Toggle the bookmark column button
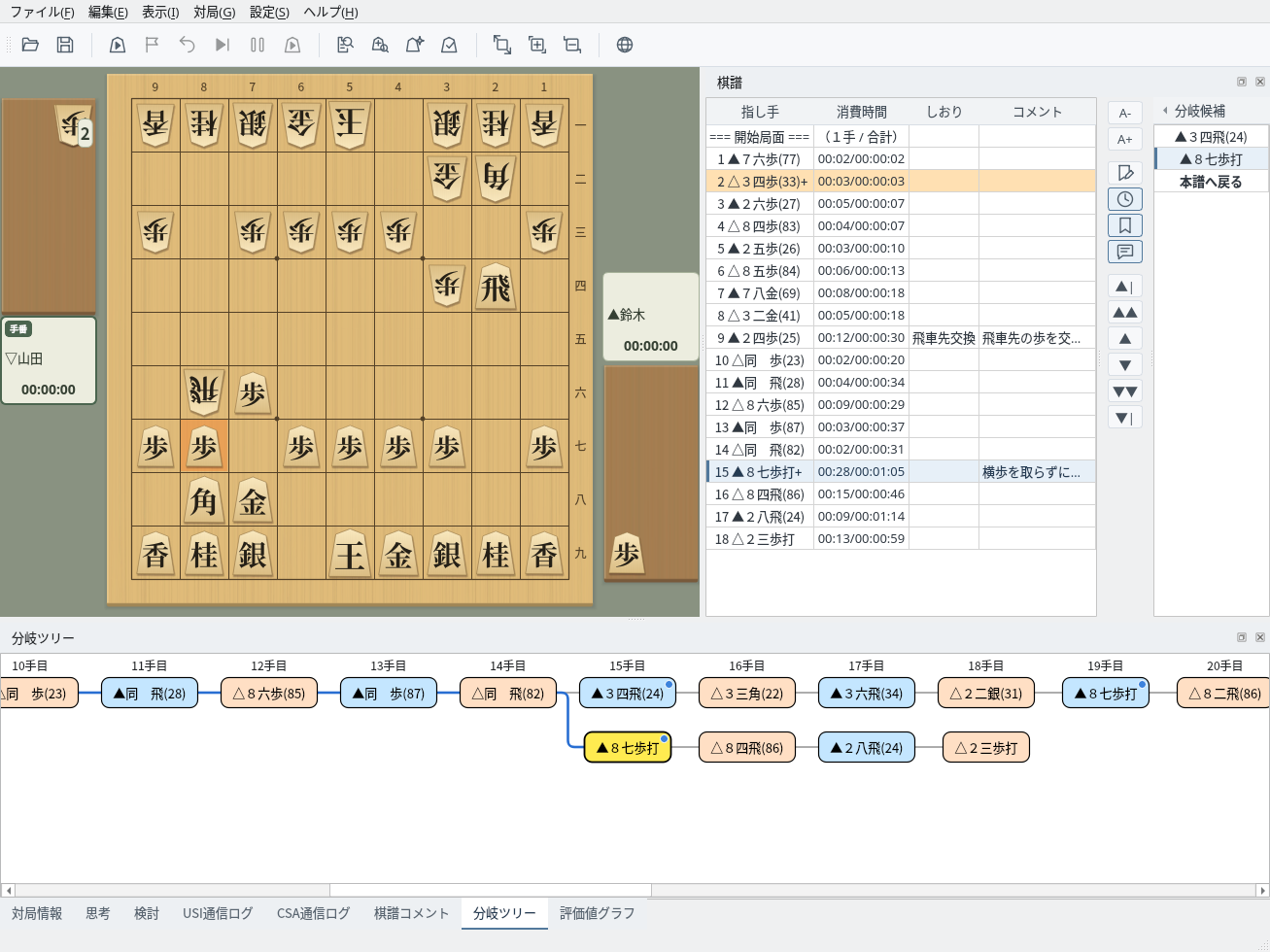The image size is (1270, 952). pyautogui.click(x=1125, y=225)
